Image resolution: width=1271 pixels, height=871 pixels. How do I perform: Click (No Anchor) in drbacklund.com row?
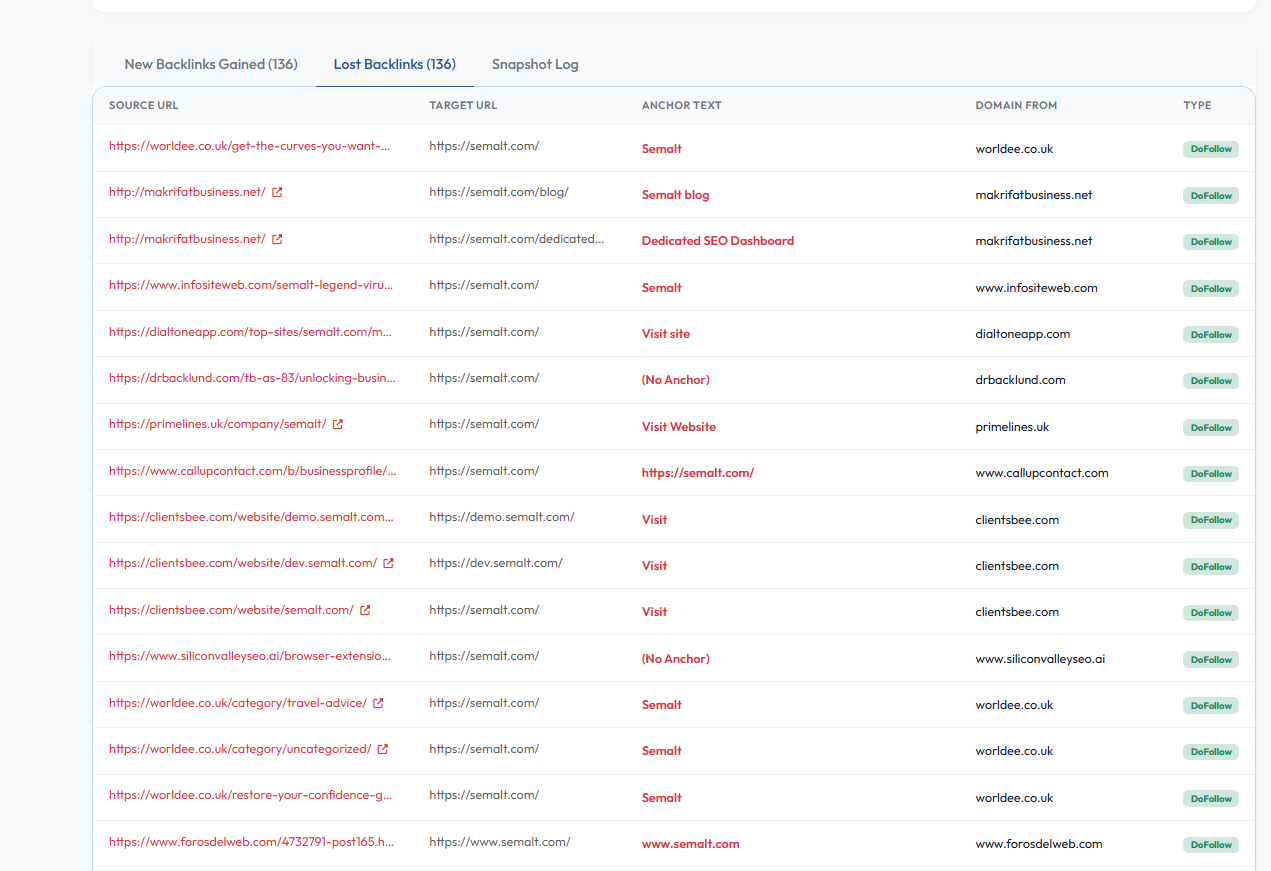(676, 380)
